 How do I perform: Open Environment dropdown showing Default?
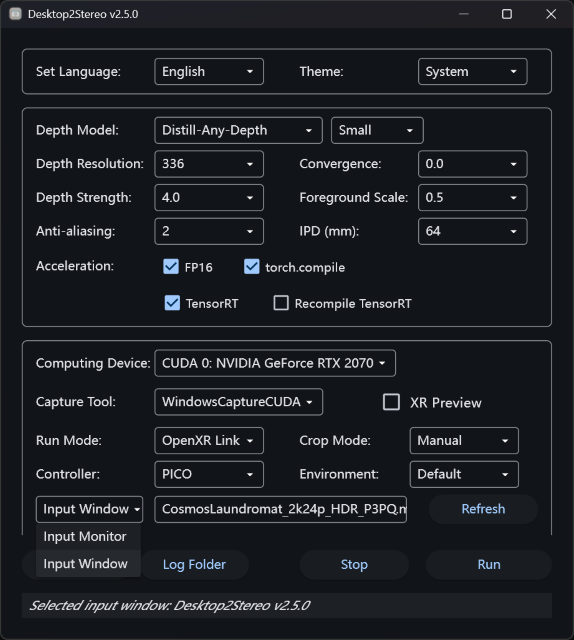pos(464,474)
